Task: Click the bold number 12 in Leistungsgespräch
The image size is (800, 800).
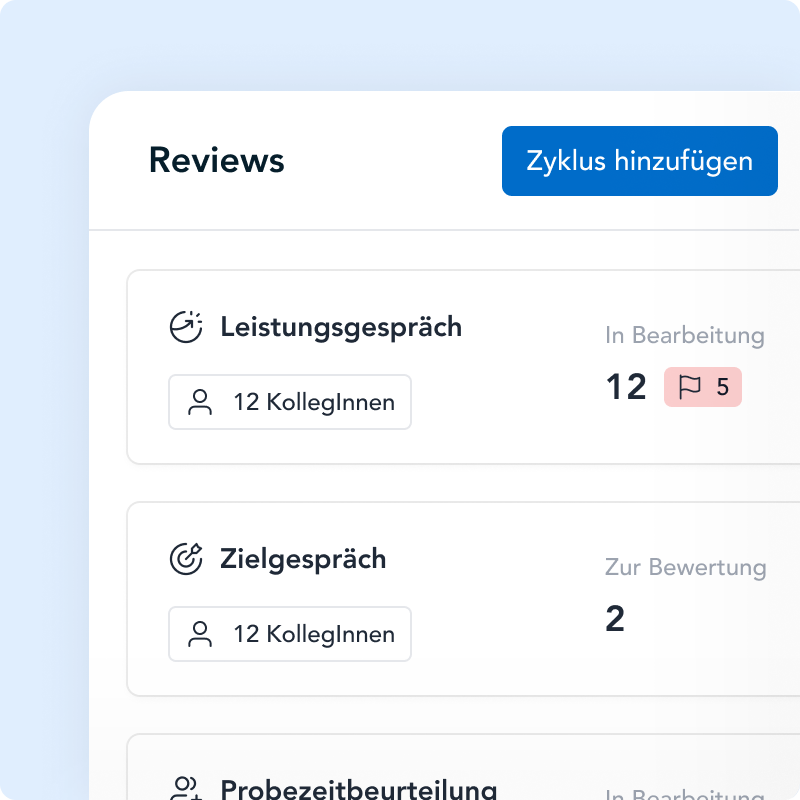Action: [627, 387]
